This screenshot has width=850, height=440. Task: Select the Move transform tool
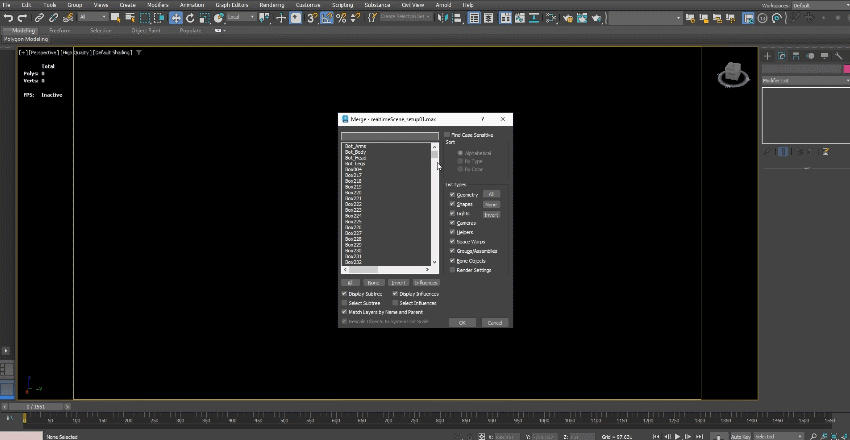(x=177, y=18)
